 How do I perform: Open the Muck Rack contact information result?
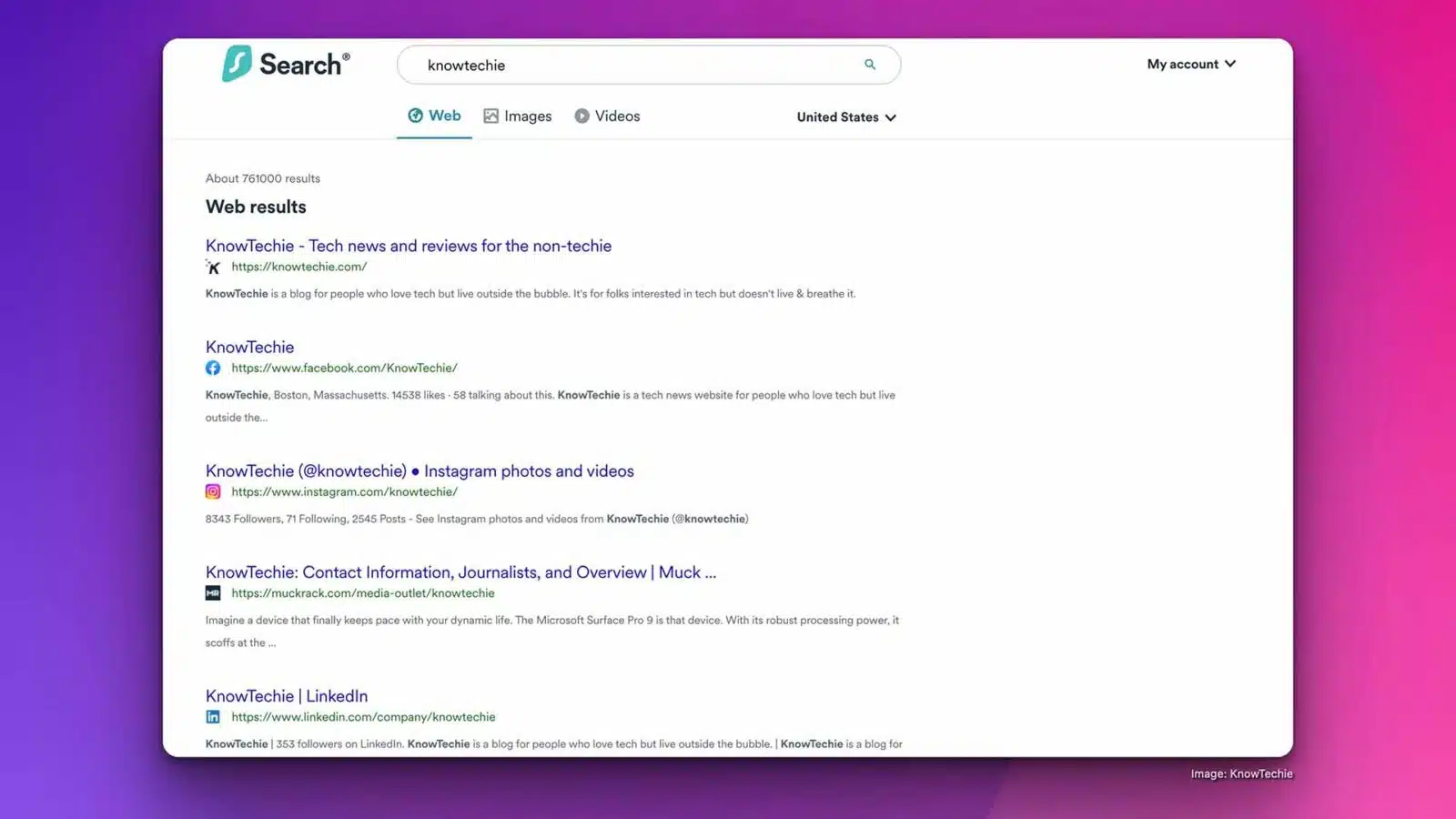point(460,571)
